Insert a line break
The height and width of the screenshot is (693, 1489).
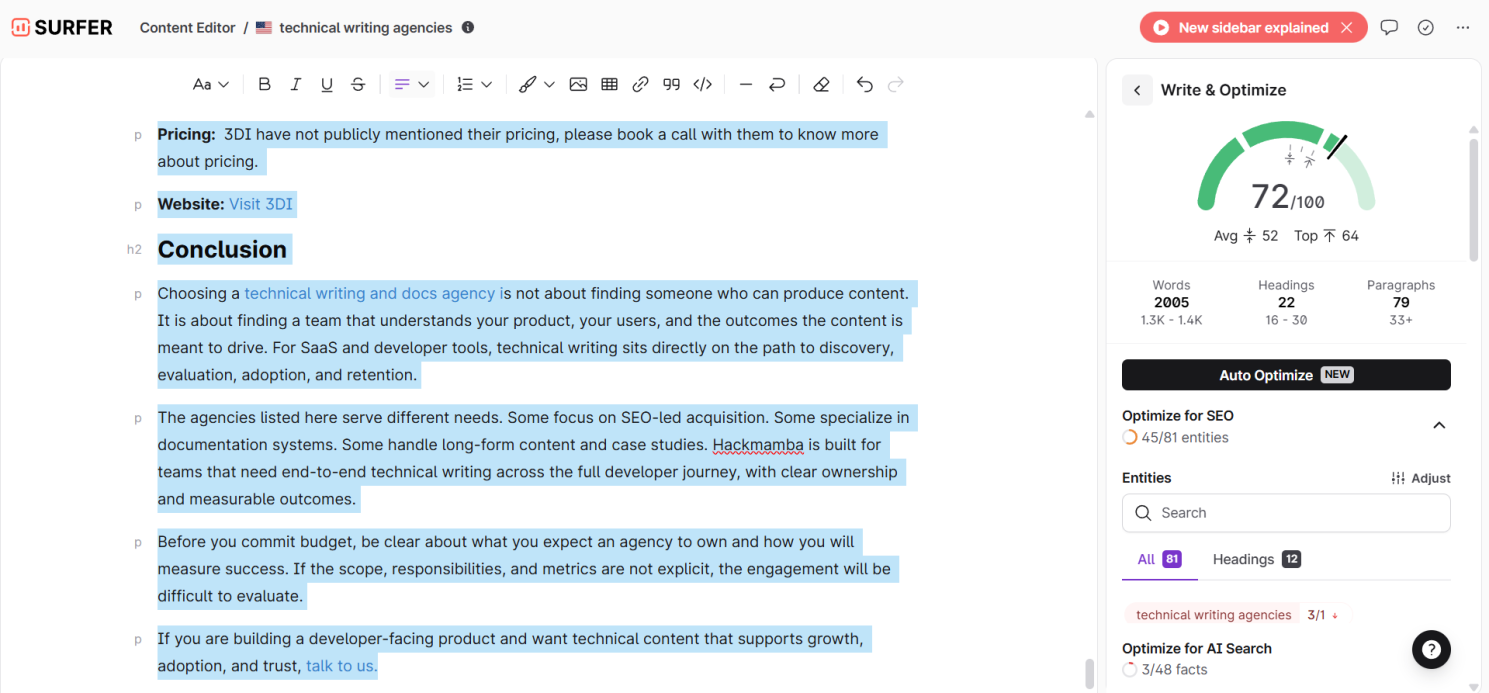[x=777, y=85]
